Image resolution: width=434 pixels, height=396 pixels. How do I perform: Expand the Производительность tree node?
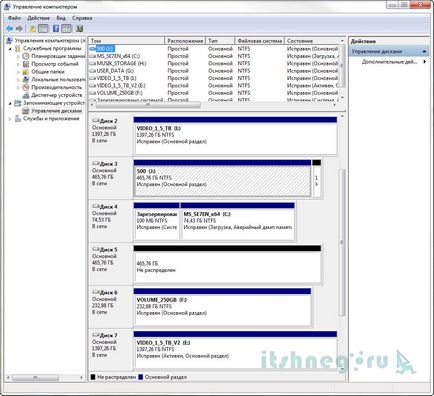point(18,88)
